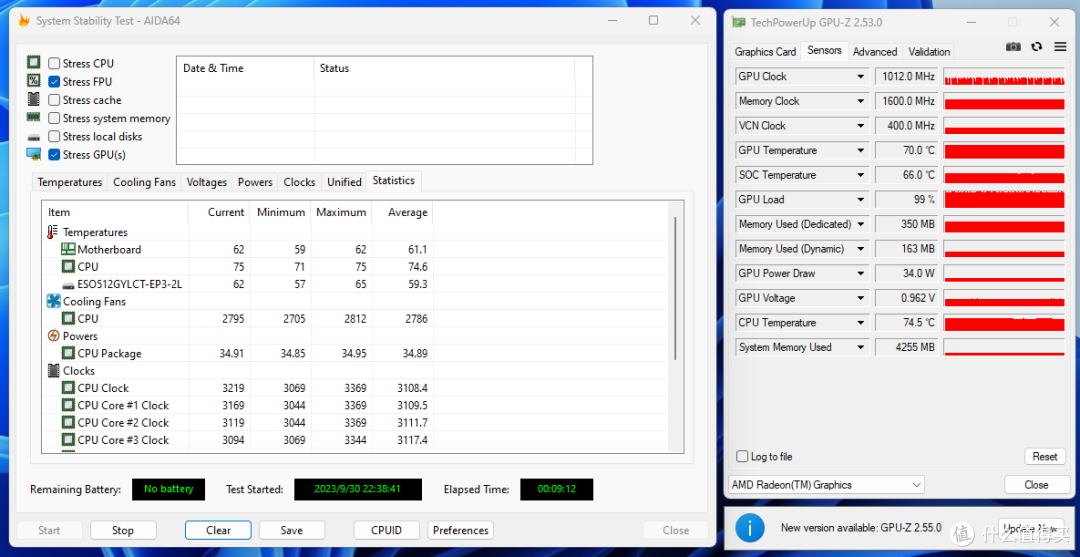Screen dimensions: 1080x557
Task: Click the Elapsed Time 00:09:12 display
Action: (557, 490)
